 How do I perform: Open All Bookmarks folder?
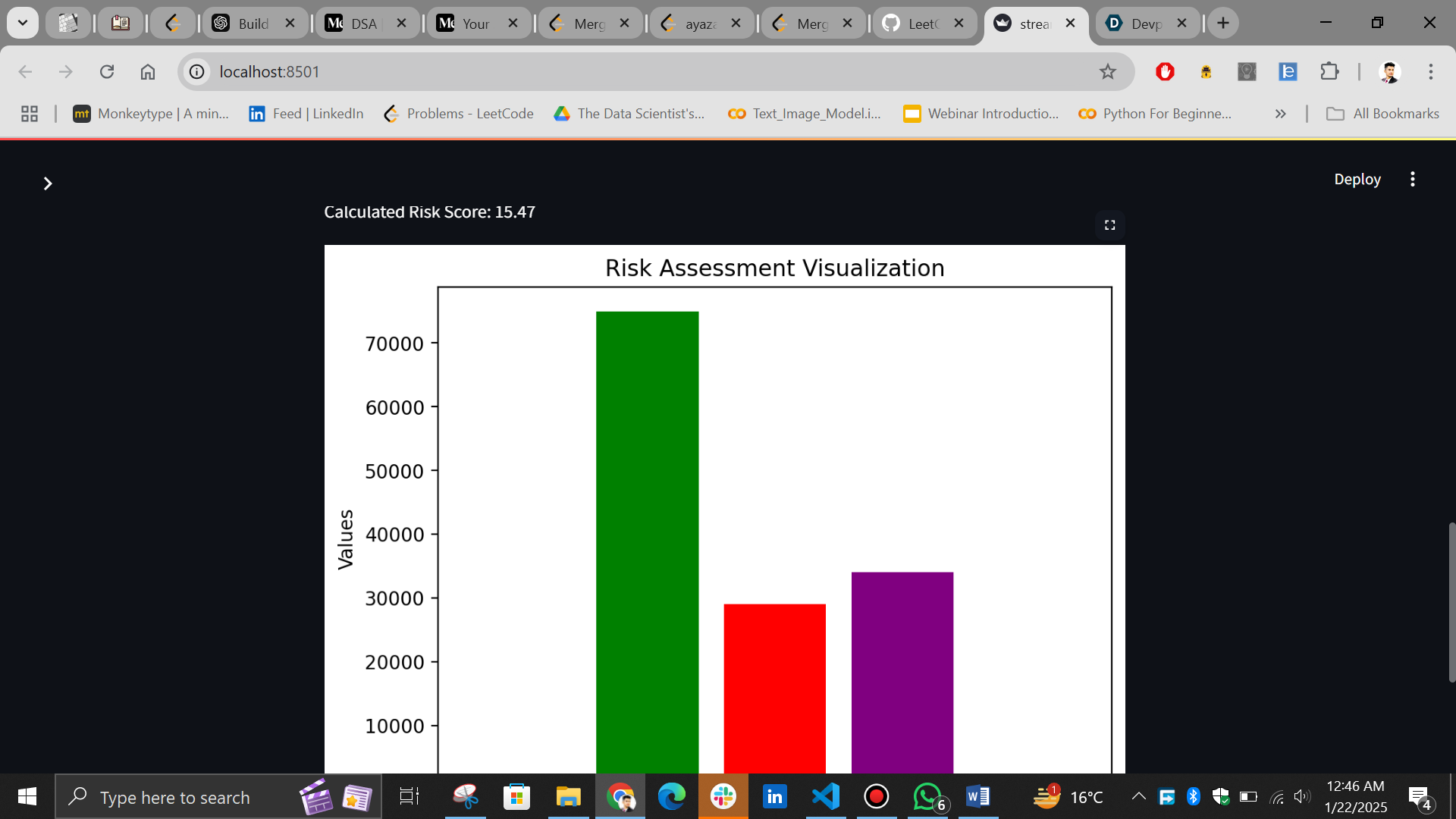coord(1382,114)
